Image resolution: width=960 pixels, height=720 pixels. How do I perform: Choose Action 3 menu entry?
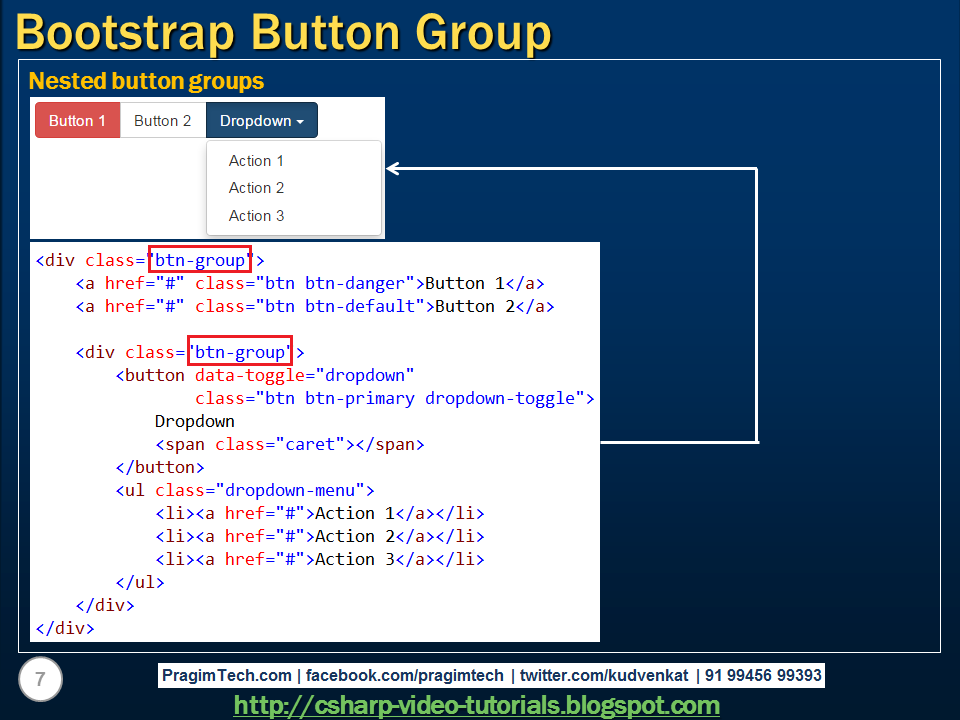(256, 215)
